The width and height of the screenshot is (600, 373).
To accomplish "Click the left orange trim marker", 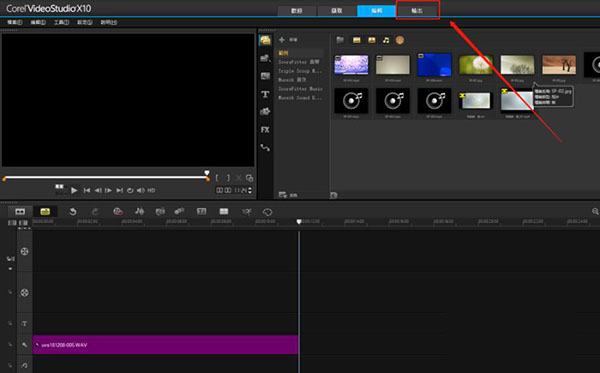I will [x=4, y=179].
